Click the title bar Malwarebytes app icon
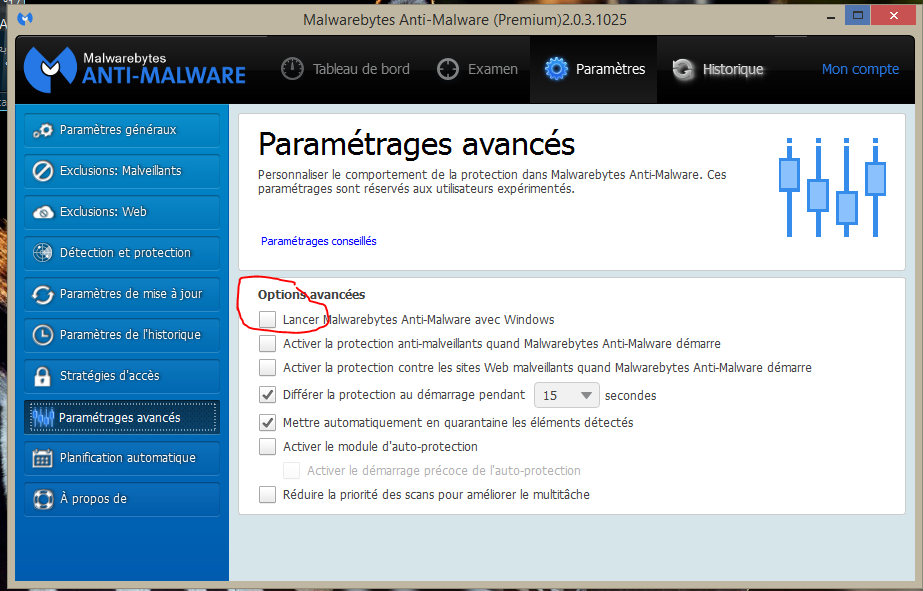Screen dimensions: 923x591 click(25, 19)
